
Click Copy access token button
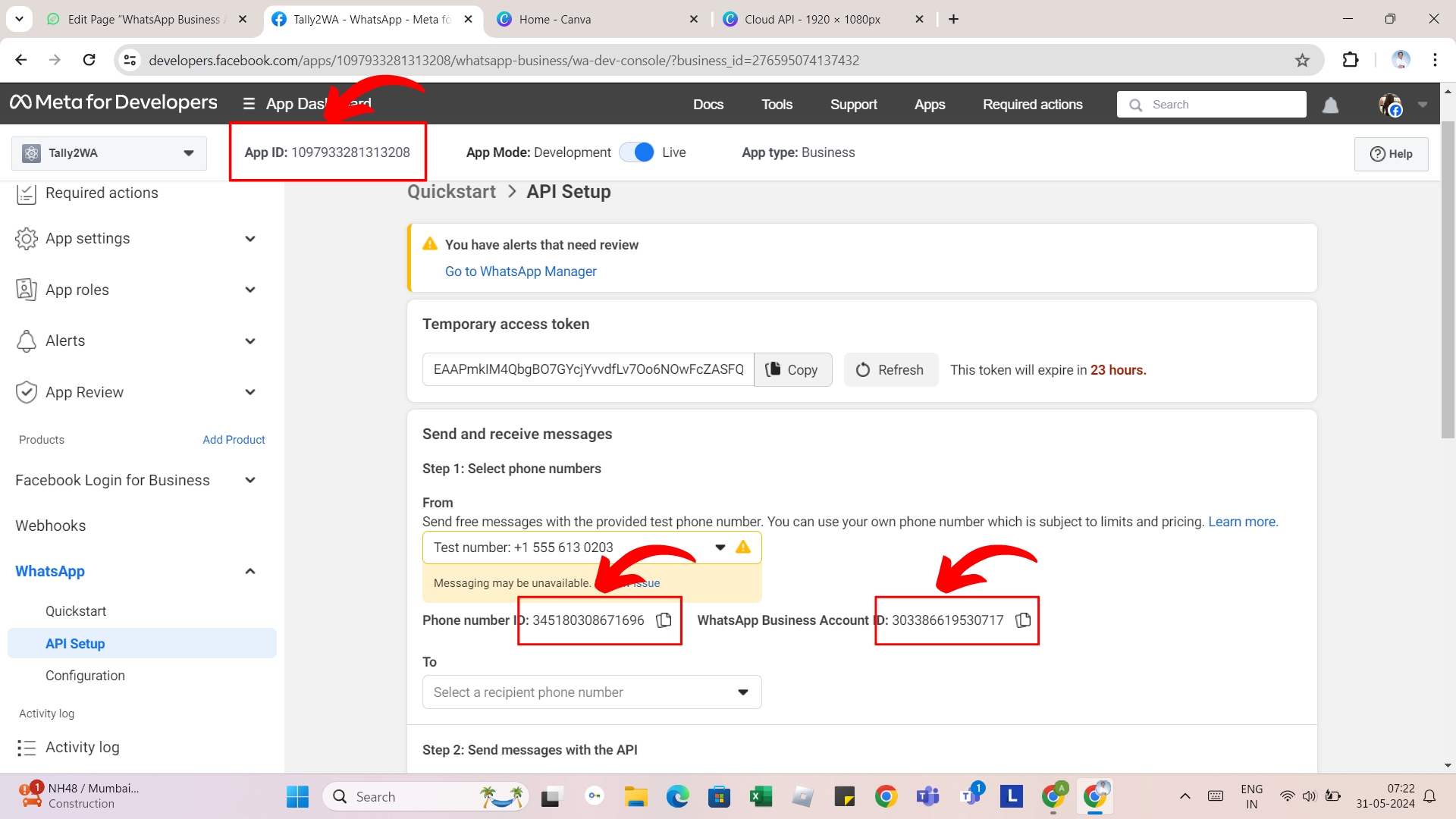(792, 369)
